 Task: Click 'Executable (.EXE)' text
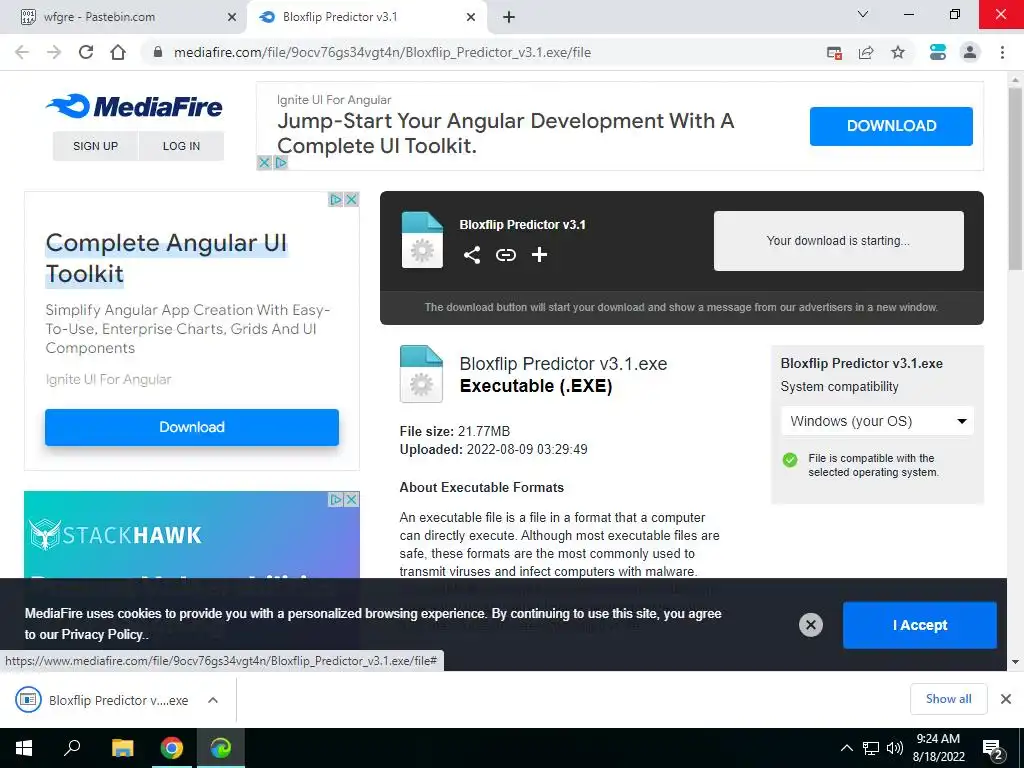pos(536,386)
